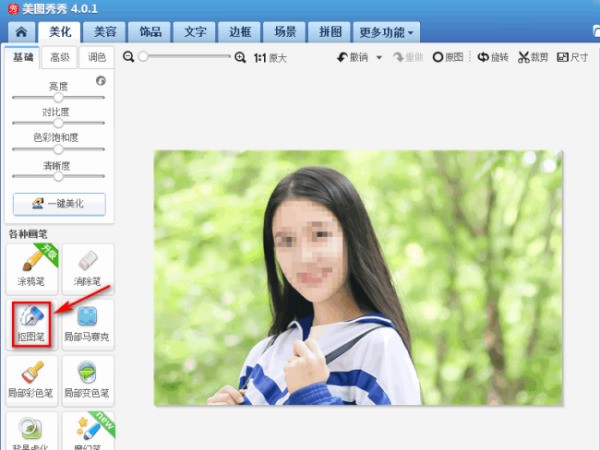Choose the 消除笔 eraser pen tool
The image size is (600, 450).
click(87, 267)
